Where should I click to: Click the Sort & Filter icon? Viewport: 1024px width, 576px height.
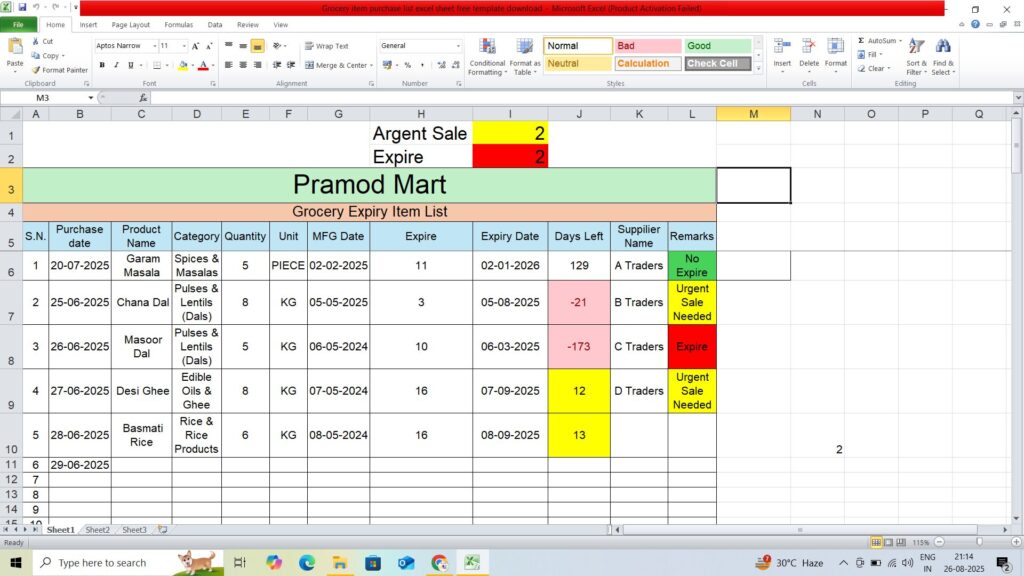pos(916,47)
